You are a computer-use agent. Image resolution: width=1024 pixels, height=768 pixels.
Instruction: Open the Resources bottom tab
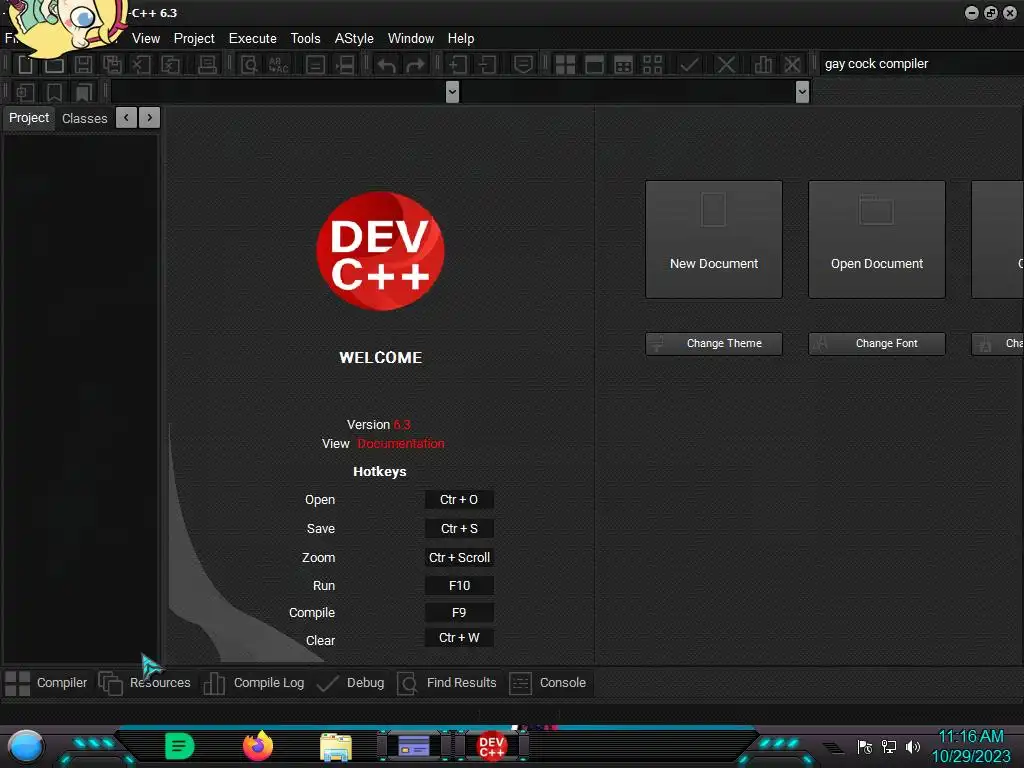145,683
